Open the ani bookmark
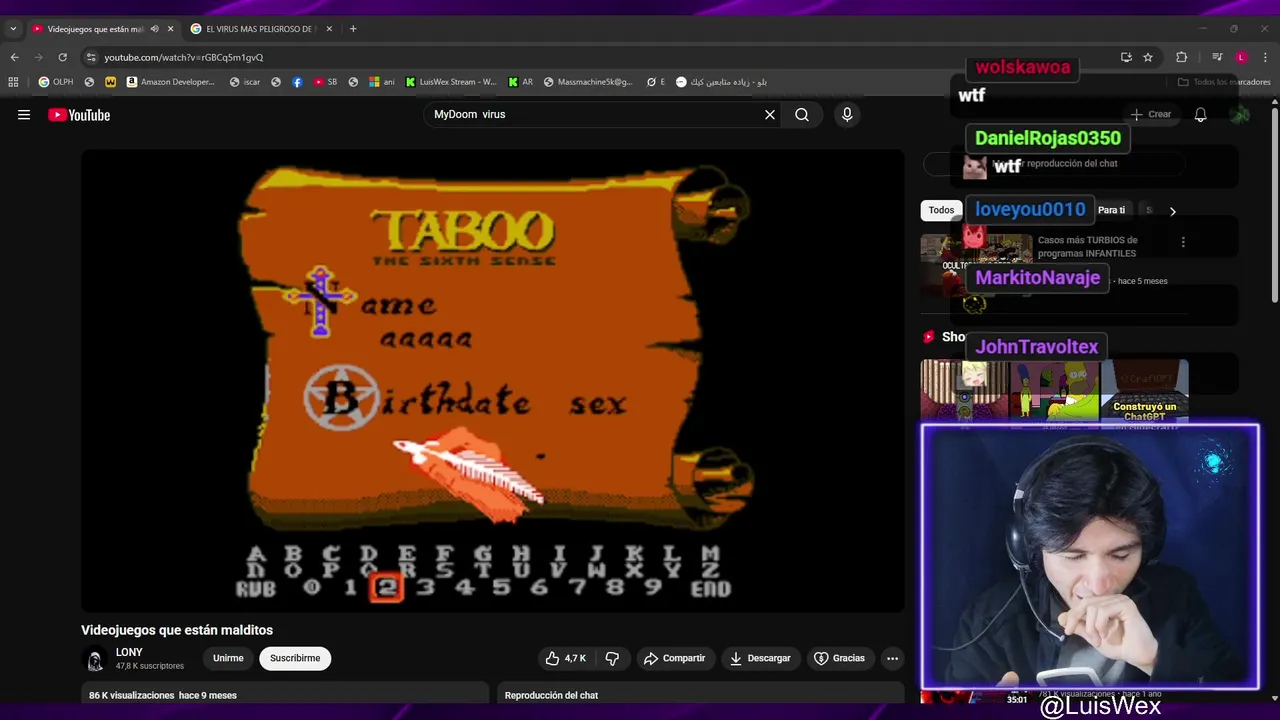This screenshot has height=720, width=1280. (x=382, y=82)
